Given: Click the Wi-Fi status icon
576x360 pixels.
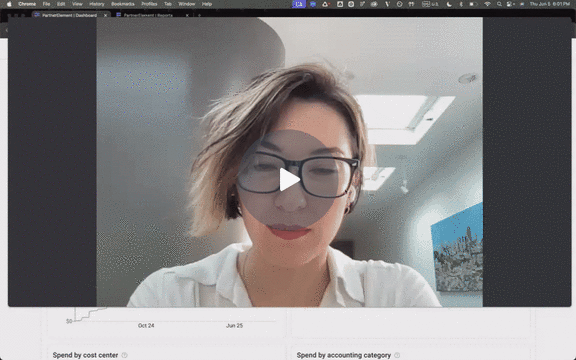Looking at the screenshot, I should 487,4.
